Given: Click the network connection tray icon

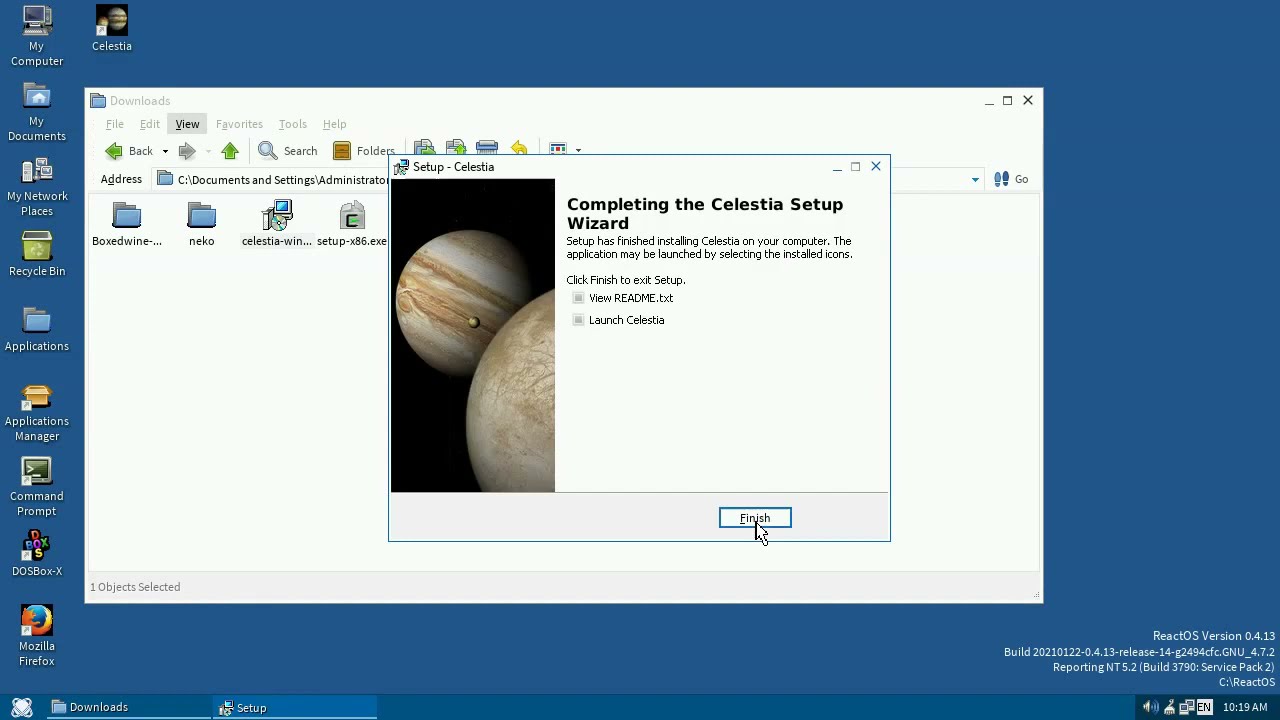Looking at the screenshot, I should (1186, 708).
